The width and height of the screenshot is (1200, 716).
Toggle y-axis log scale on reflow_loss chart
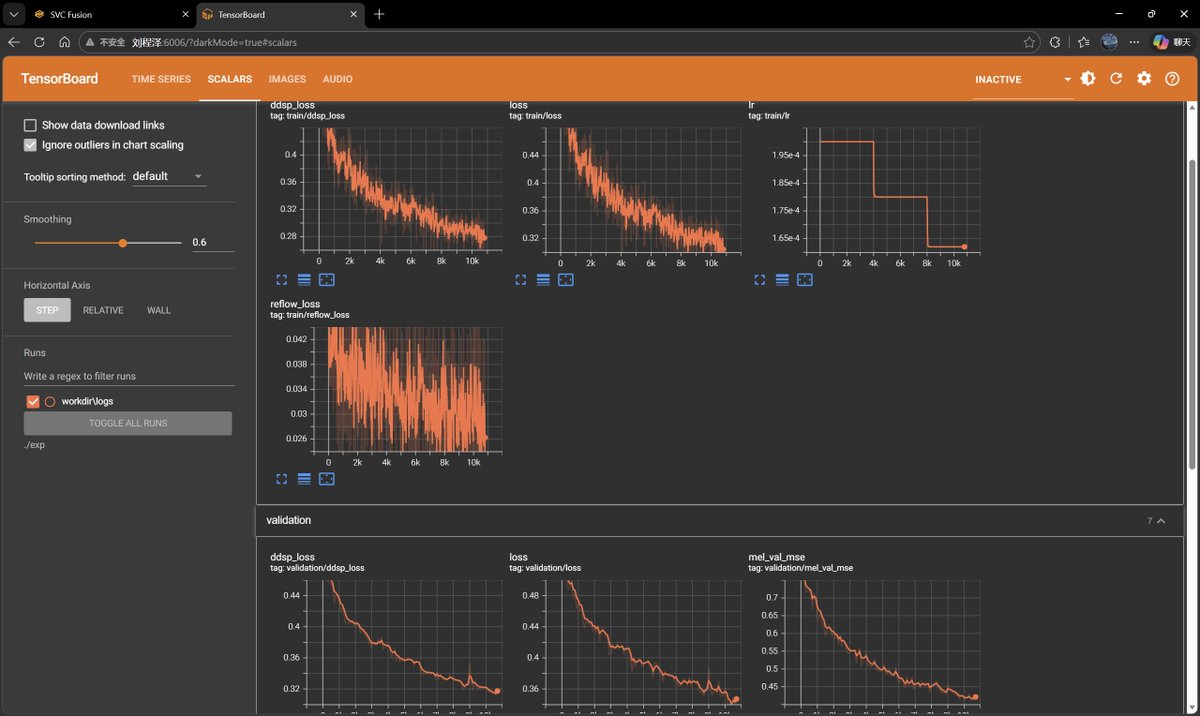click(304, 479)
